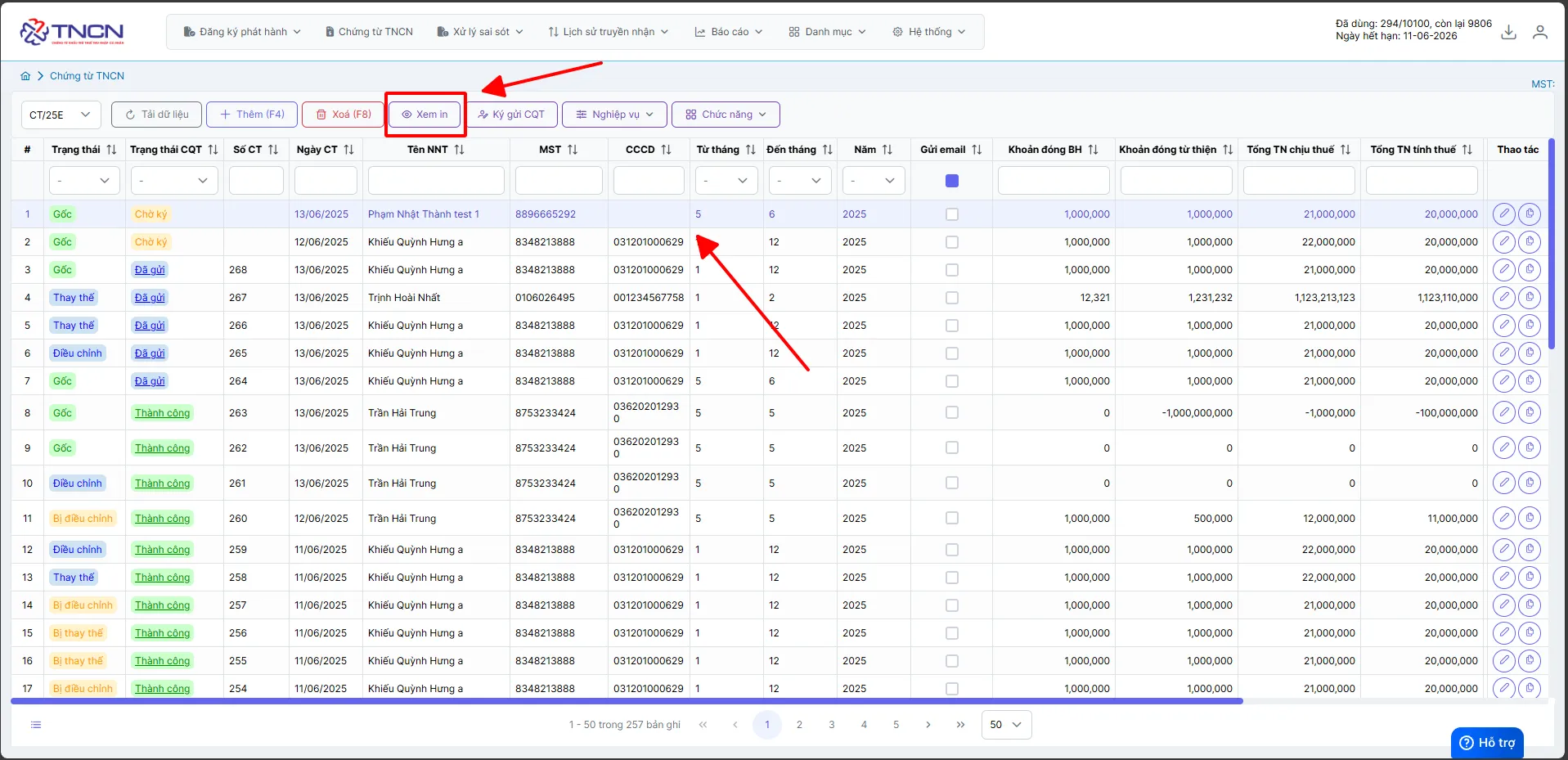1568x760 pixels.
Task: Open the Xử lý sai sót menu
Action: pos(481,32)
